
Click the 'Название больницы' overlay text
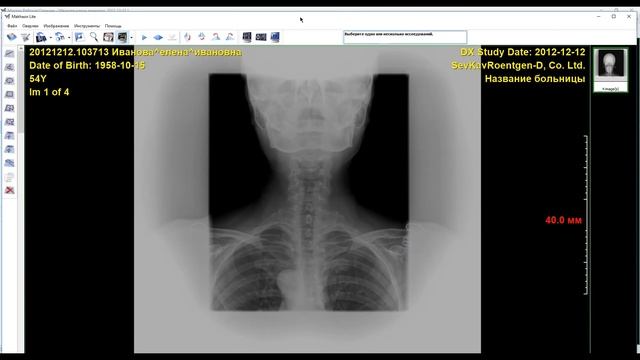point(535,79)
